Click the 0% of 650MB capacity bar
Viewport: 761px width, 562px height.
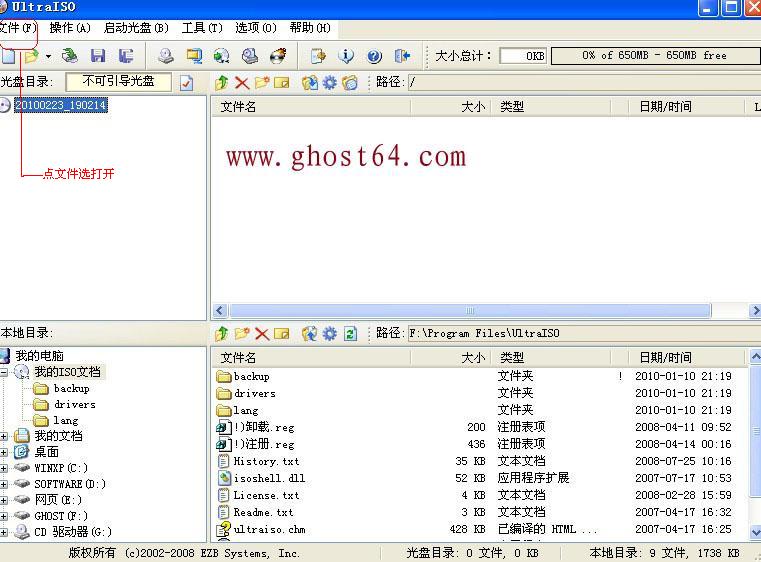tap(656, 56)
